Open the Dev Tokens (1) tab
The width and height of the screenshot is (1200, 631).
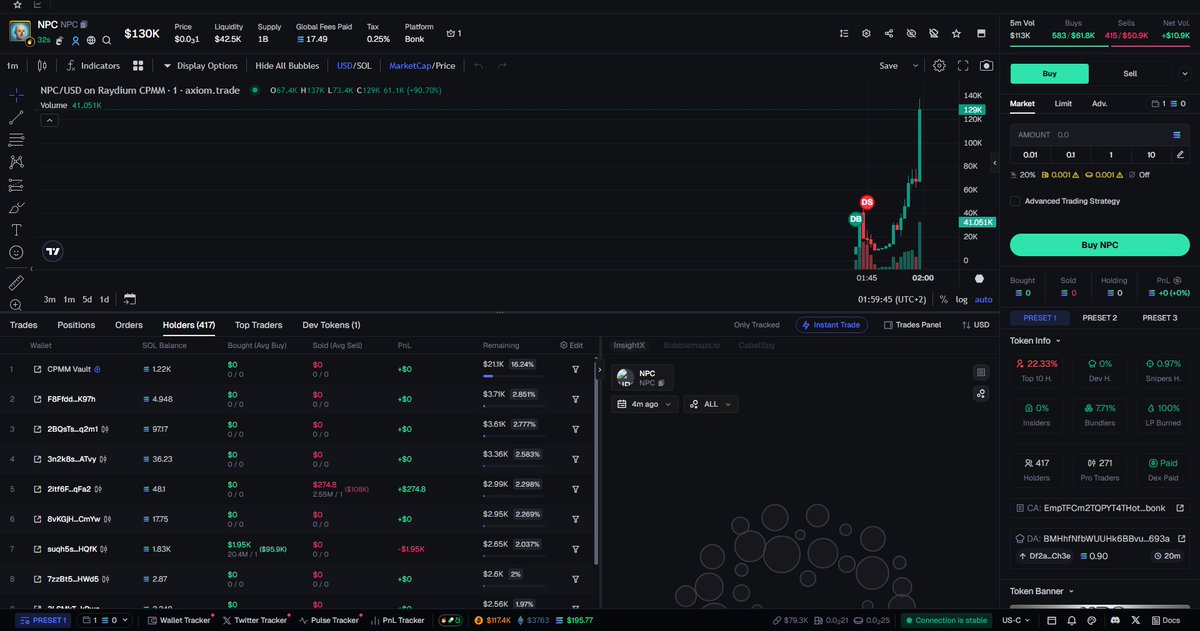[331, 325]
